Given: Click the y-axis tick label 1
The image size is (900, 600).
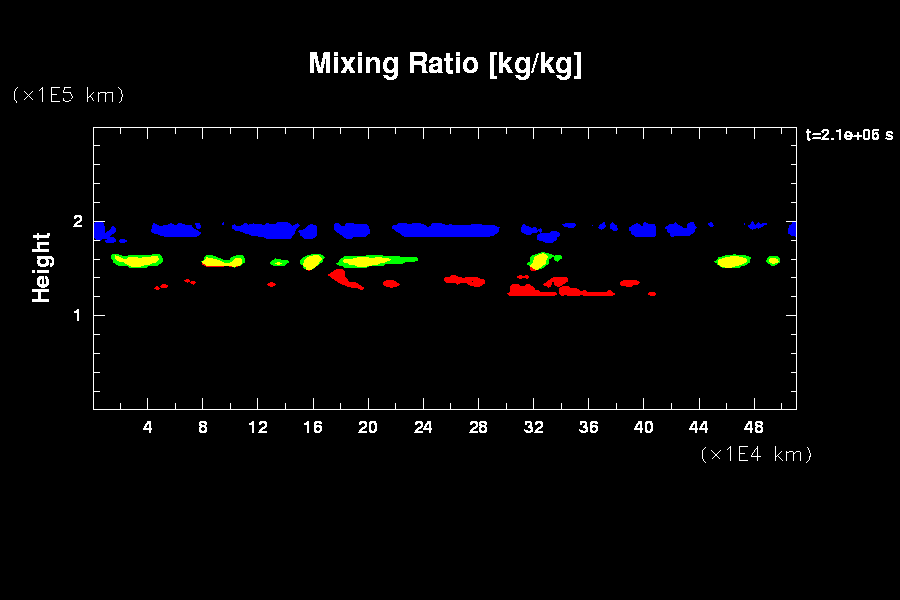Looking at the screenshot, I should click(76, 316).
